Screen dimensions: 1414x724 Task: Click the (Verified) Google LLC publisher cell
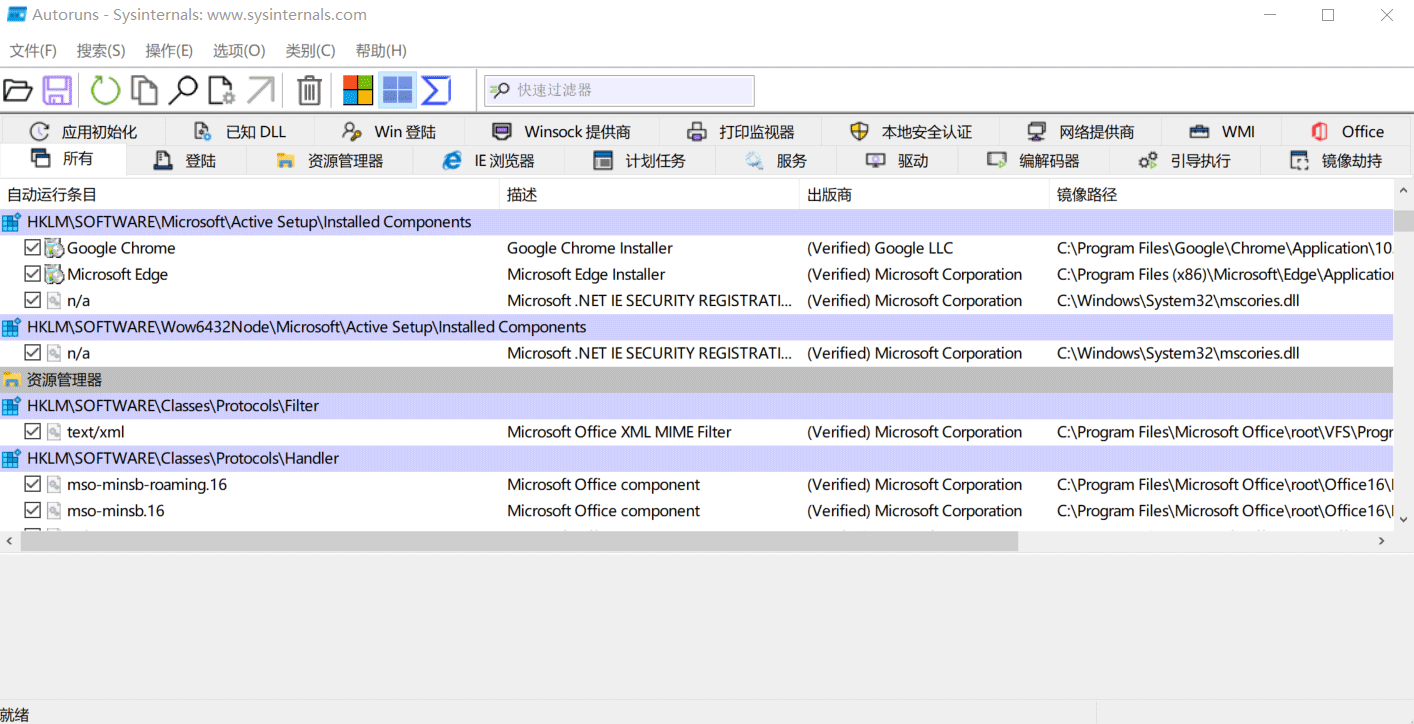[880, 248]
